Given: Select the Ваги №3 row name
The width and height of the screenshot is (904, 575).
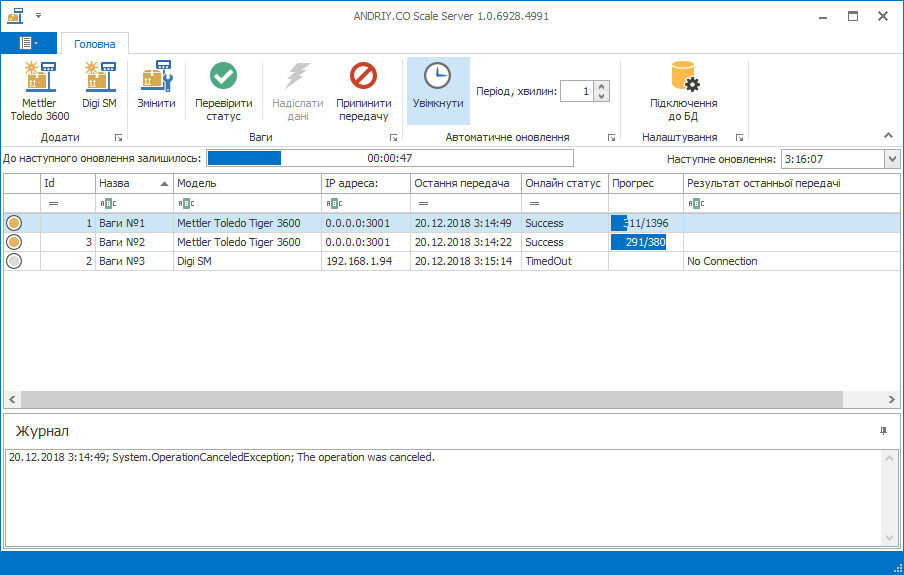Looking at the screenshot, I should (122, 261).
